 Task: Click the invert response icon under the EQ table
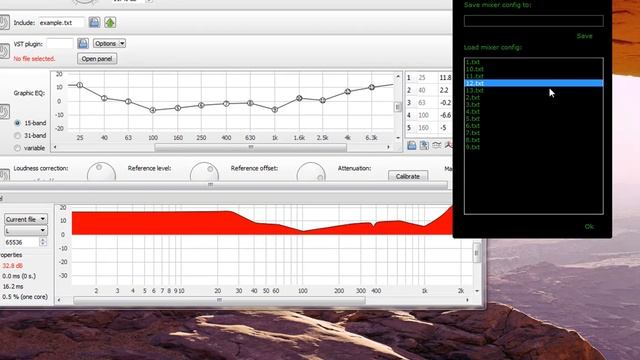(x=436, y=145)
